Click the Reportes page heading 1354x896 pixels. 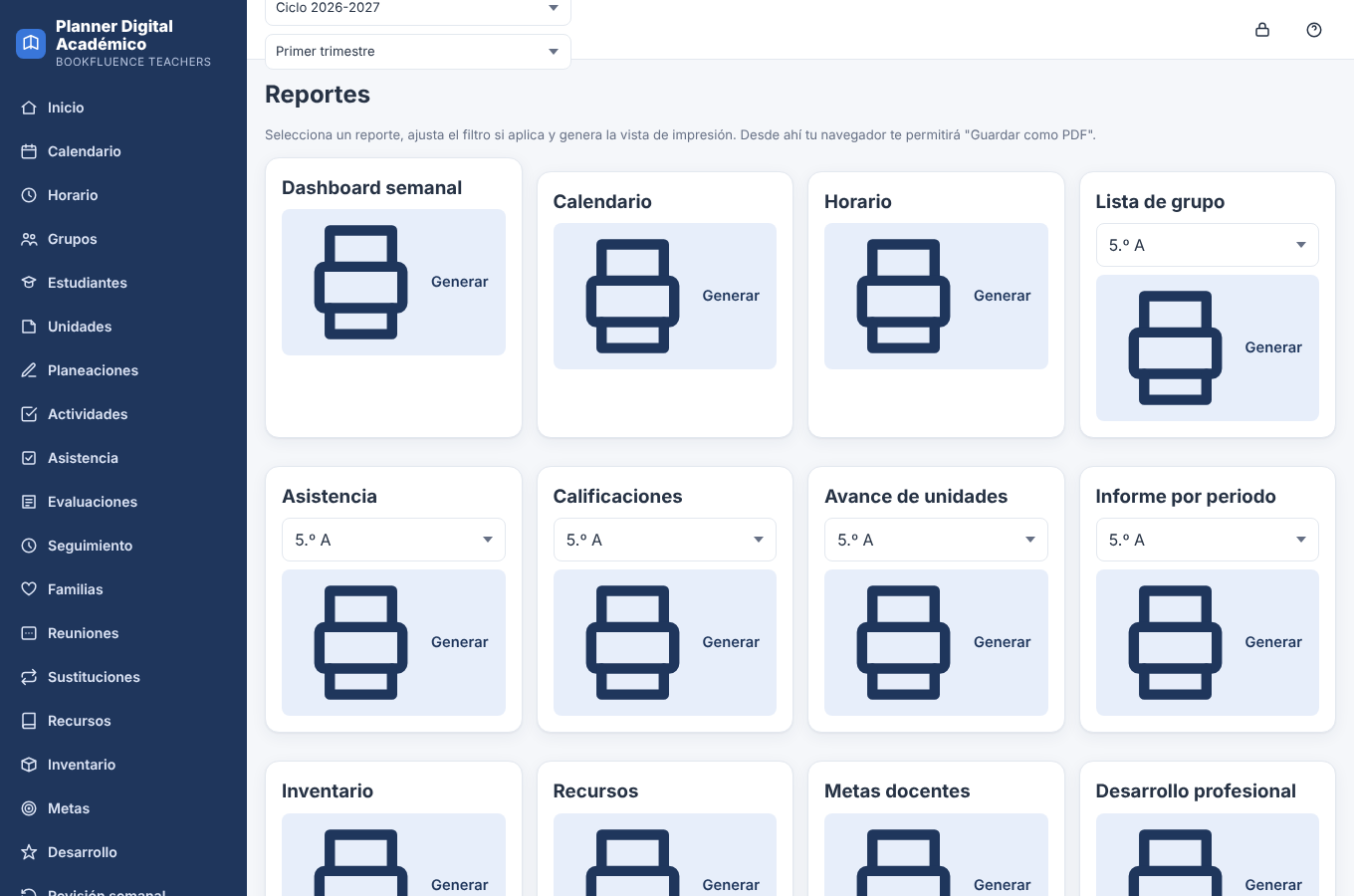318,95
